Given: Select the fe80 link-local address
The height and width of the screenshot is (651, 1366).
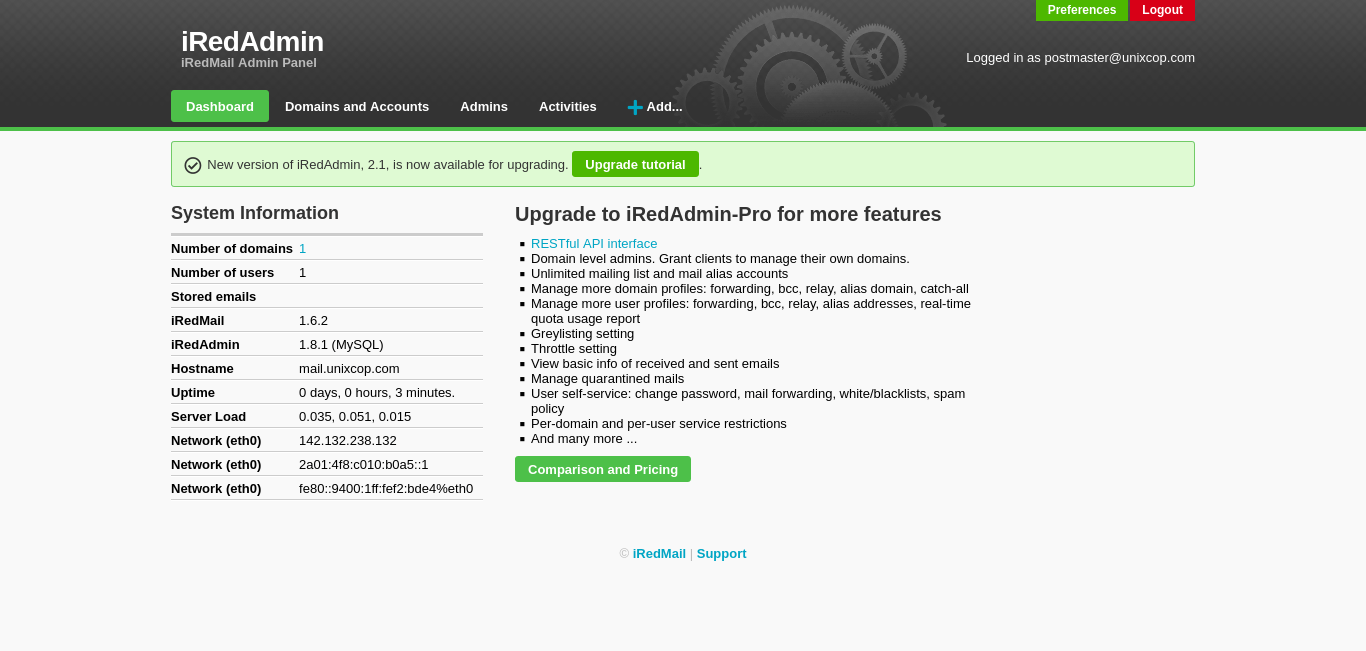Looking at the screenshot, I should pyautogui.click(x=386, y=488).
